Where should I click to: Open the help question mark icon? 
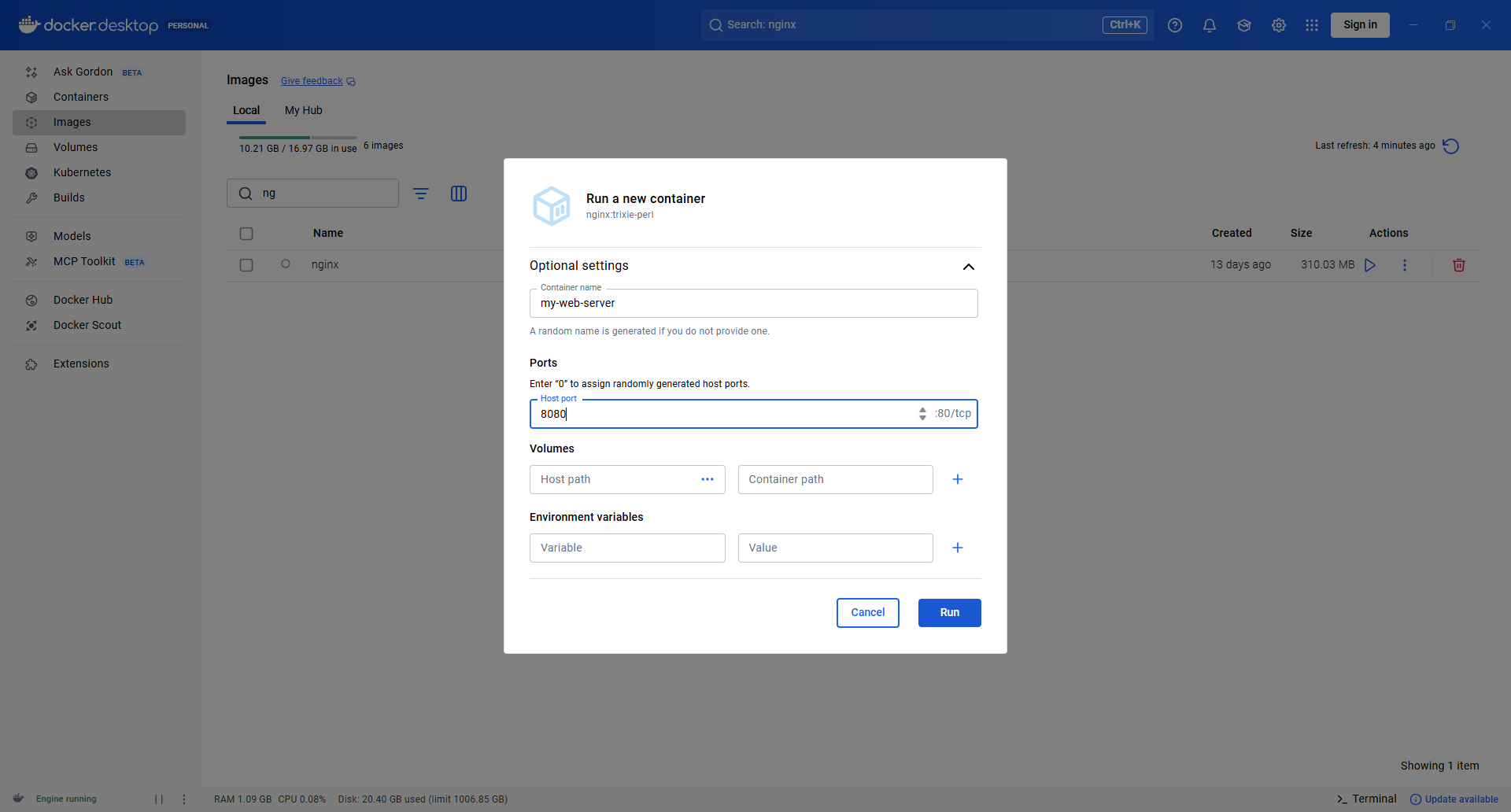(1175, 25)
